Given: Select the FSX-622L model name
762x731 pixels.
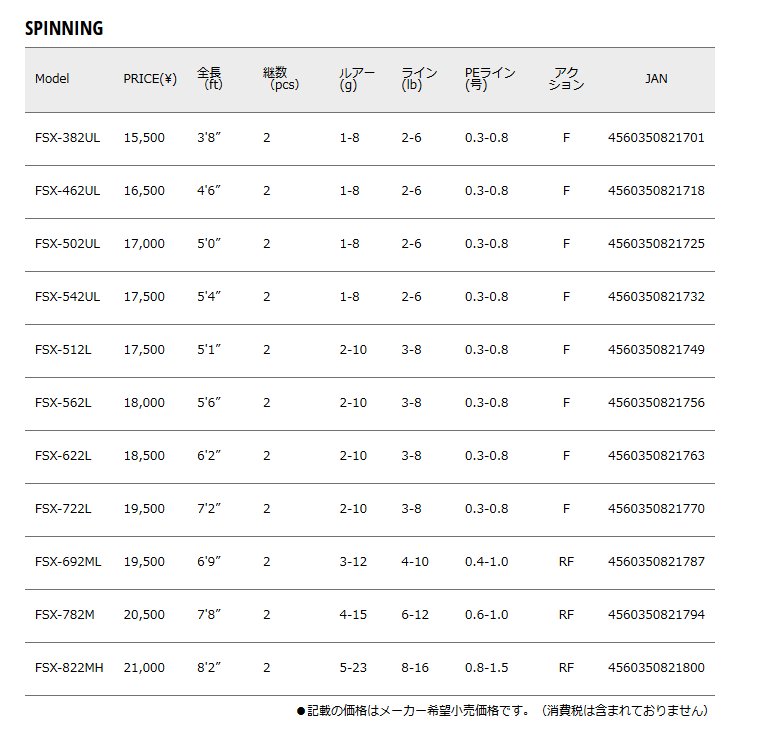Looking at the screenshot, I should click(x=63, y=456).
